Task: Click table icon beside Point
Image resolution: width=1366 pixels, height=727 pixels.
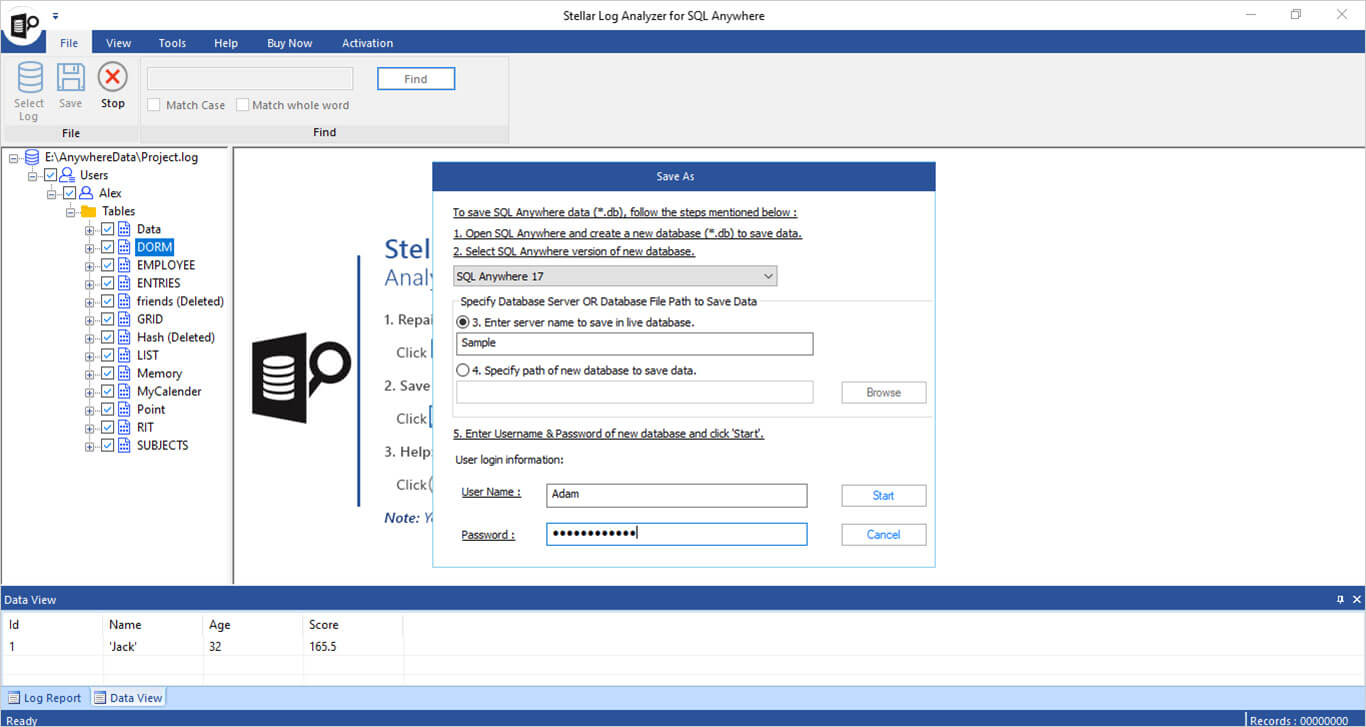Action: click(124, 409)
